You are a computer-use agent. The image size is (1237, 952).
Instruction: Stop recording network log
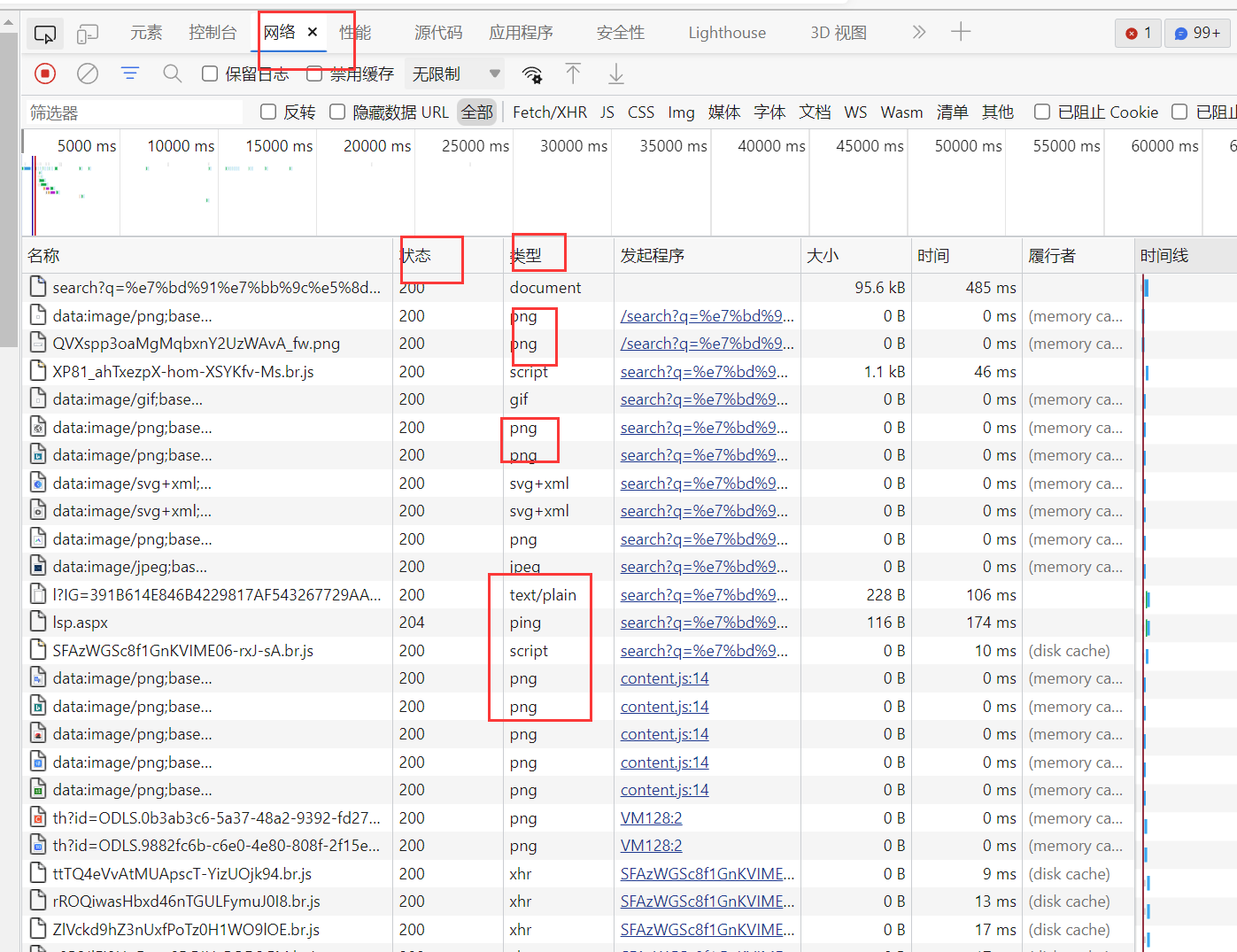coord(45,74)
